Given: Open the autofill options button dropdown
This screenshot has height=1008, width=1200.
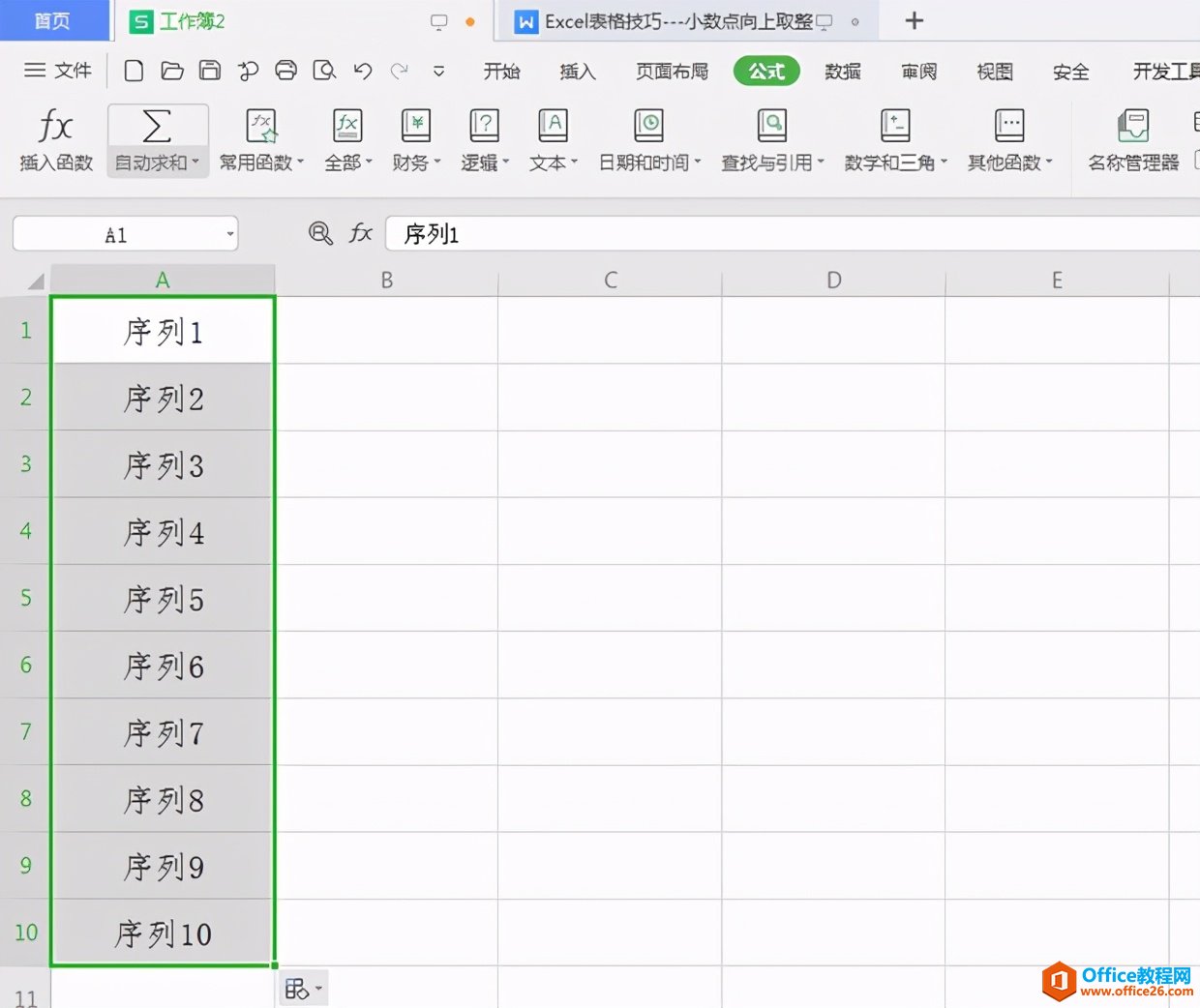Looking at the screenshot, I should coord(304,989).
